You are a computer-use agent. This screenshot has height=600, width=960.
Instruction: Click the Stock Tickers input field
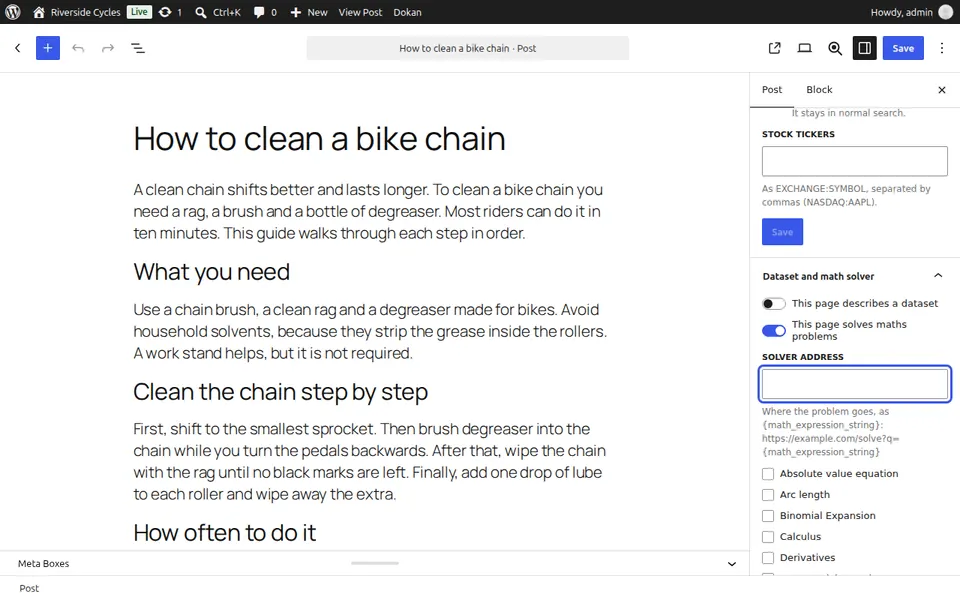click(855, 161)
